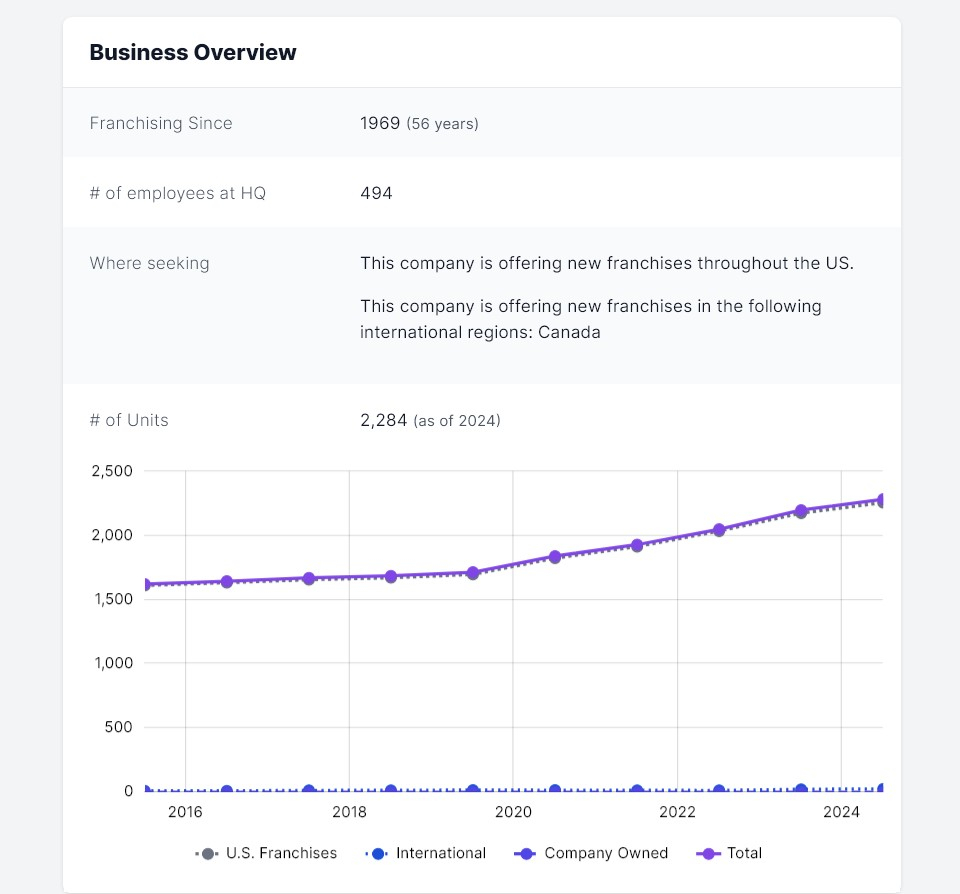This screenshot has width=960, height=894.
Task: Hide the Company Owned series via legend
Action: (605, 853)
